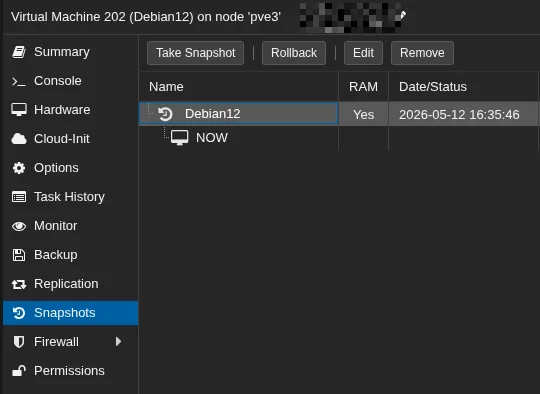The image size is (540, 394).
Task: Click the Monitor eye icon
Action: click(x=19, y=226)
